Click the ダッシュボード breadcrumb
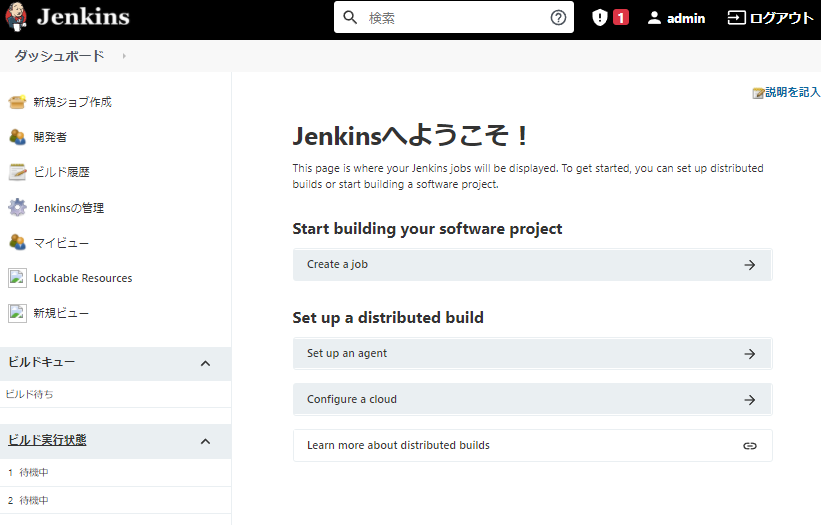 [59, 56]
